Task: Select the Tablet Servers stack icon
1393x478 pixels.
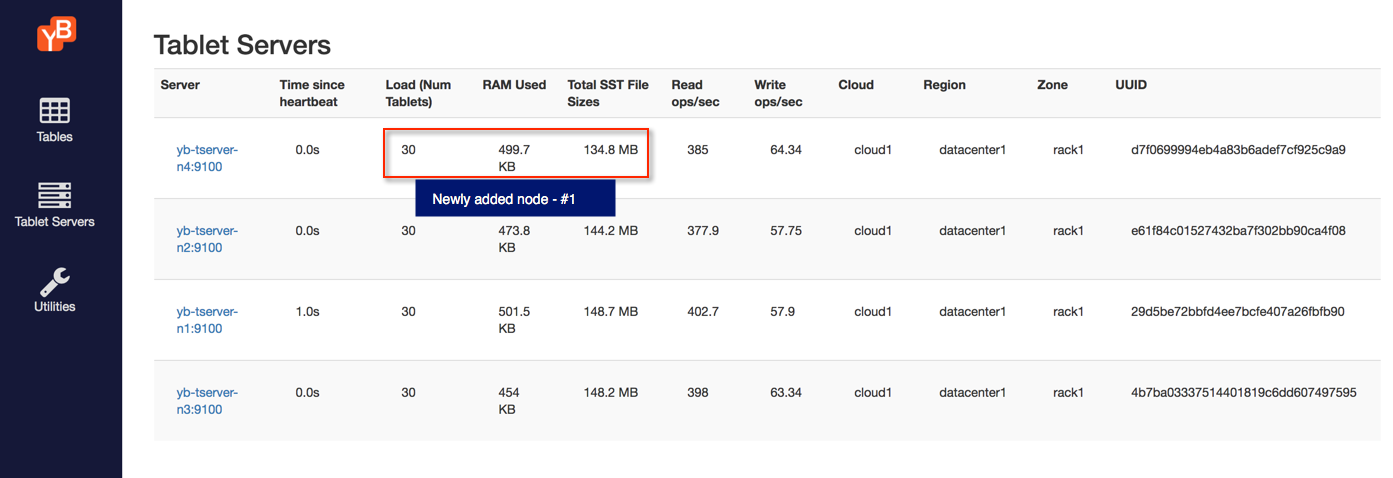Action: (x=54, y=196)
